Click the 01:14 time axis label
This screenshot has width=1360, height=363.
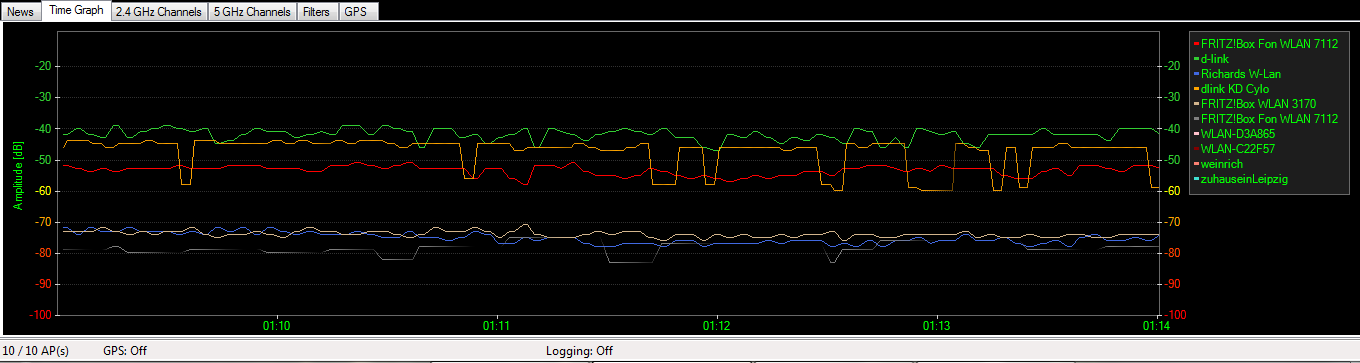1156,326
